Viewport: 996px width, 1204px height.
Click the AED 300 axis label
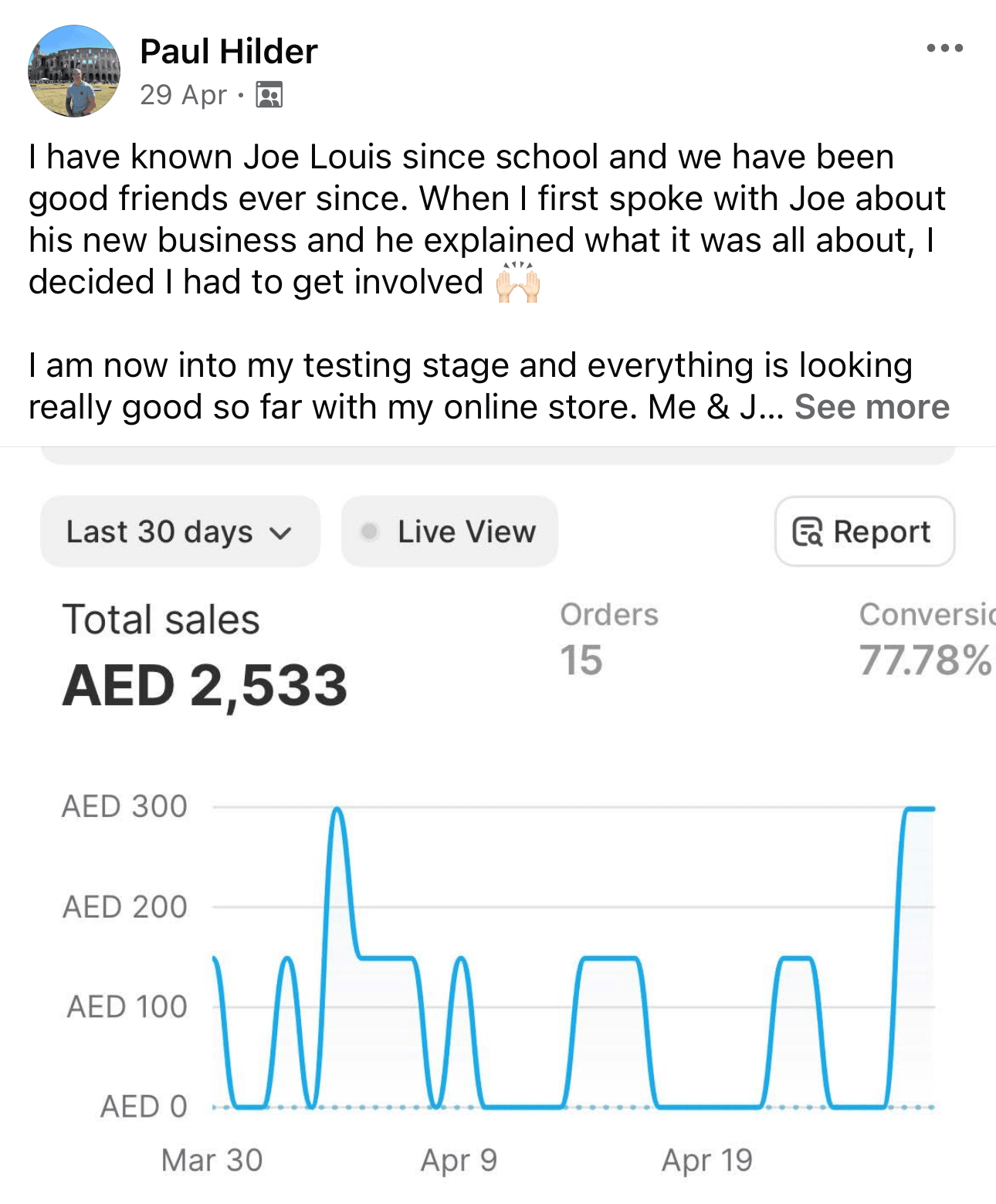click(124, 807)
